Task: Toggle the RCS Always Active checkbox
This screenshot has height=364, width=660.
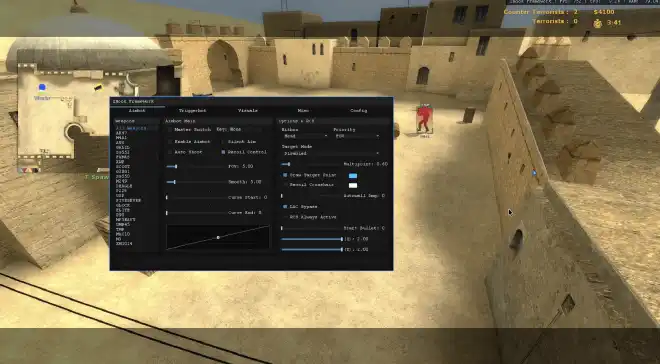Action: coord(285,217)
